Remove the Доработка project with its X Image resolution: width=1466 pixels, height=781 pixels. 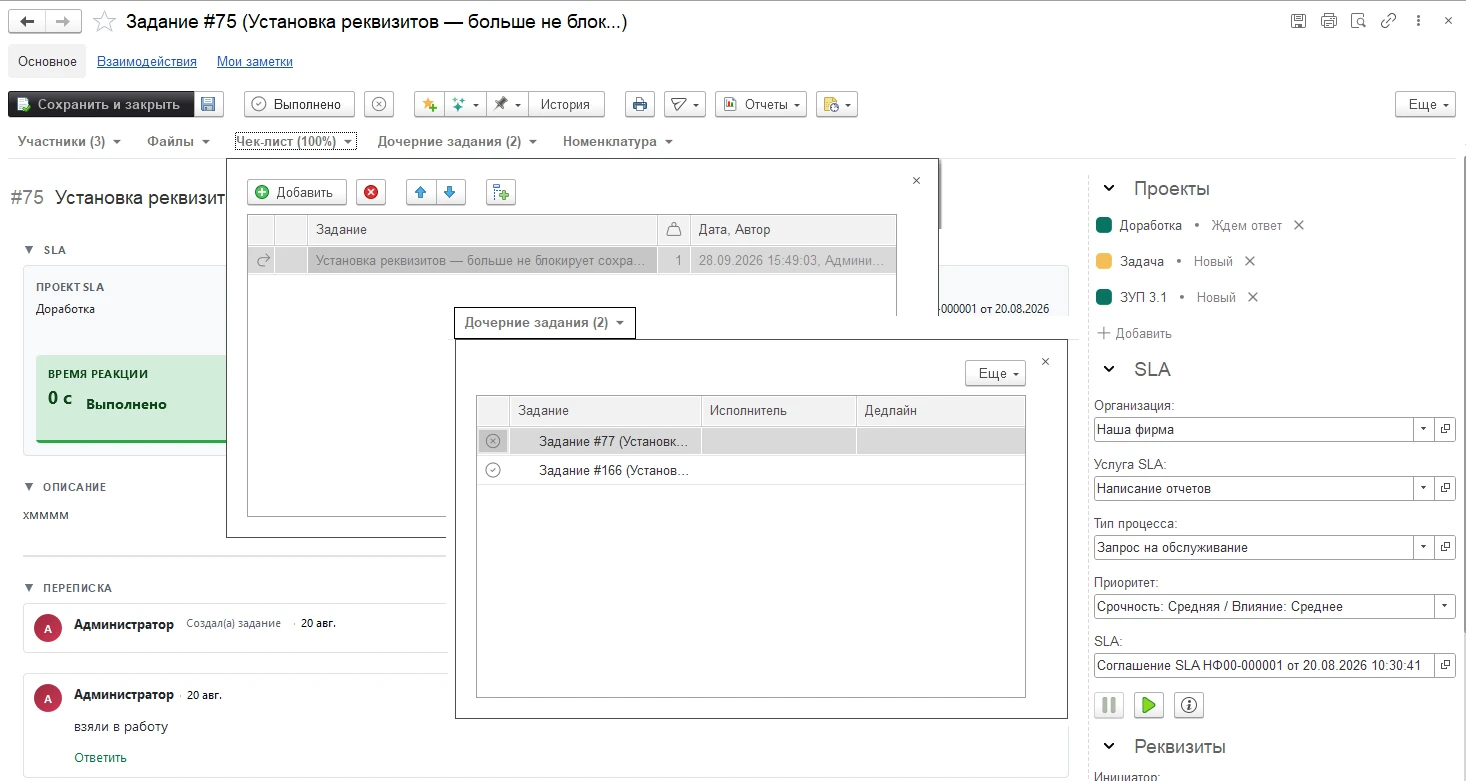point(1299,225)
